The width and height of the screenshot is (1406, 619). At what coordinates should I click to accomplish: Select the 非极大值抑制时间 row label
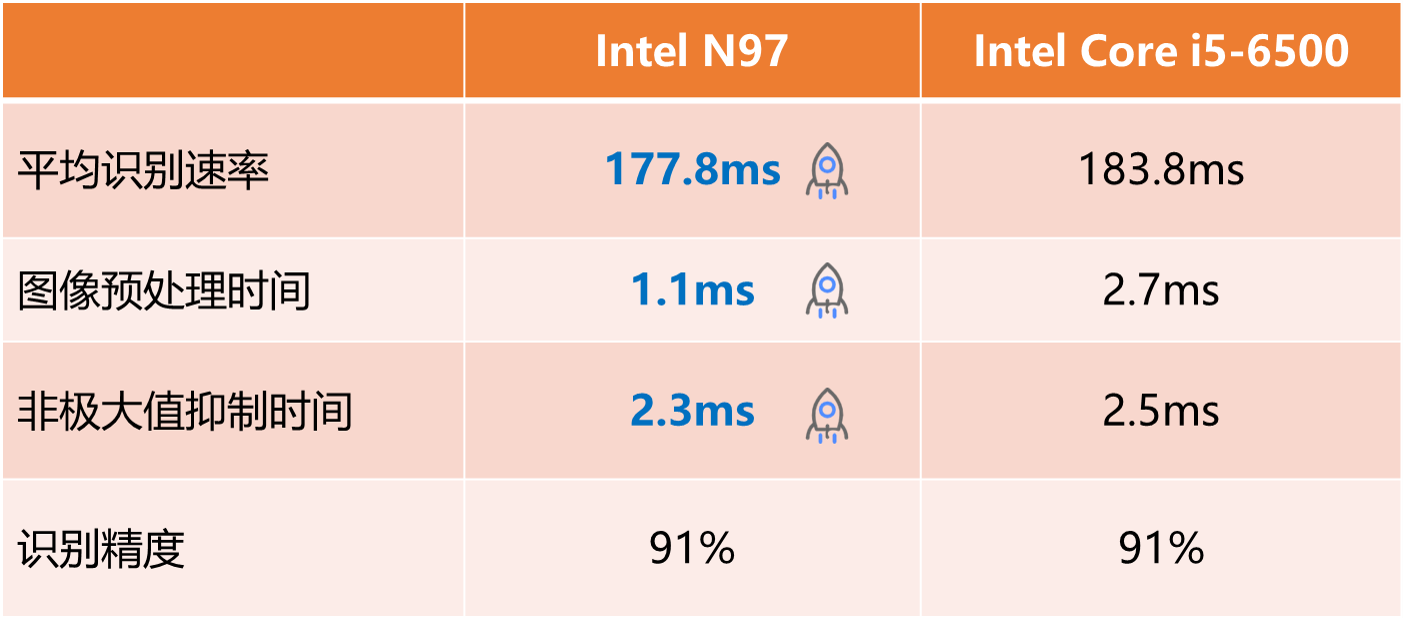185,412
